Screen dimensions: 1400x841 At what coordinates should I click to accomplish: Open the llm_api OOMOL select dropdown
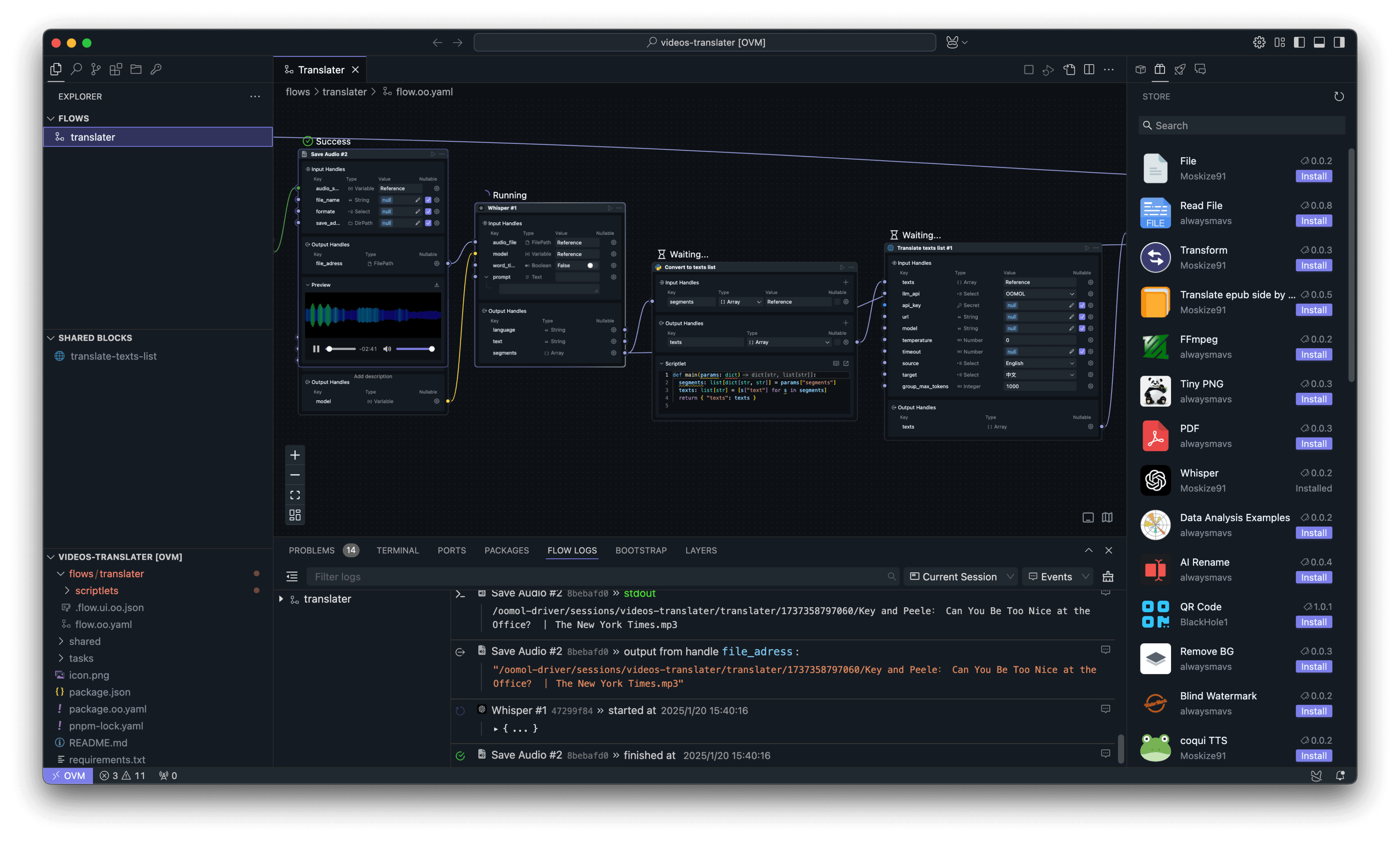coord(1039,294)
